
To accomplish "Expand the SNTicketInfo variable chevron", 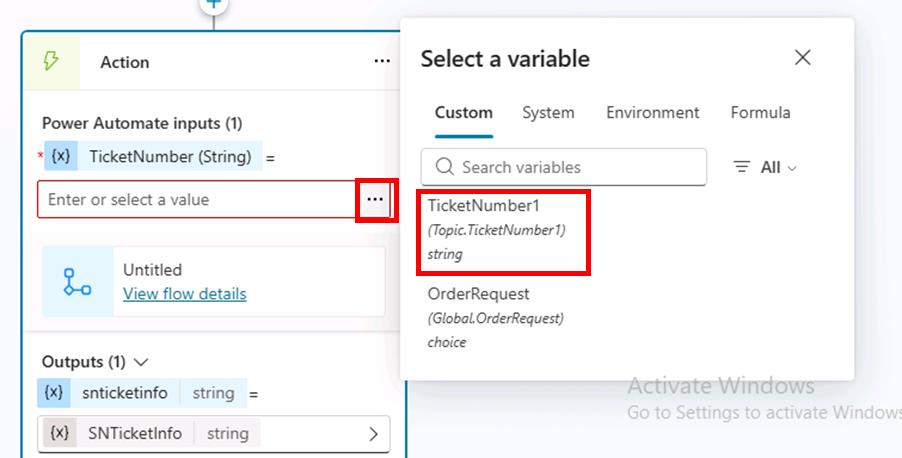I will click(x=374, y=434).
